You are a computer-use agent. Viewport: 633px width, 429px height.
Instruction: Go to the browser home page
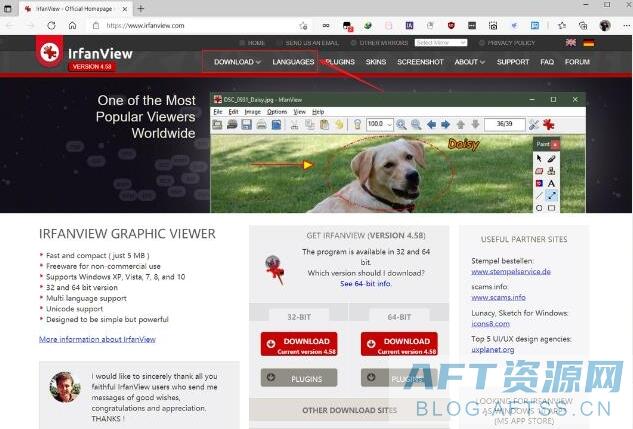click(x=72, y=26)
